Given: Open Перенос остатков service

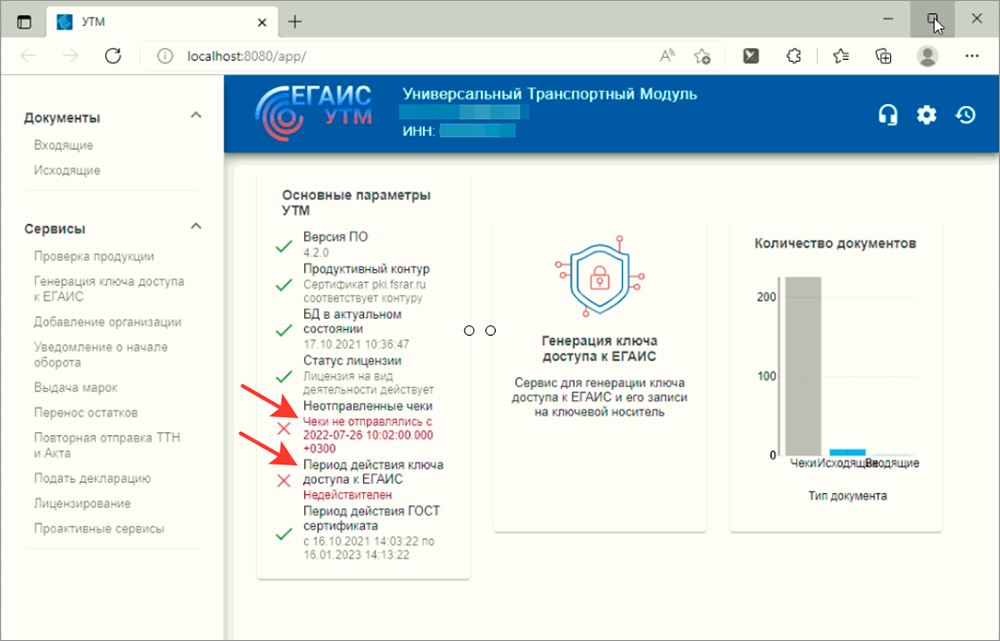Looking at the screenshot, I should pos(85,413).
